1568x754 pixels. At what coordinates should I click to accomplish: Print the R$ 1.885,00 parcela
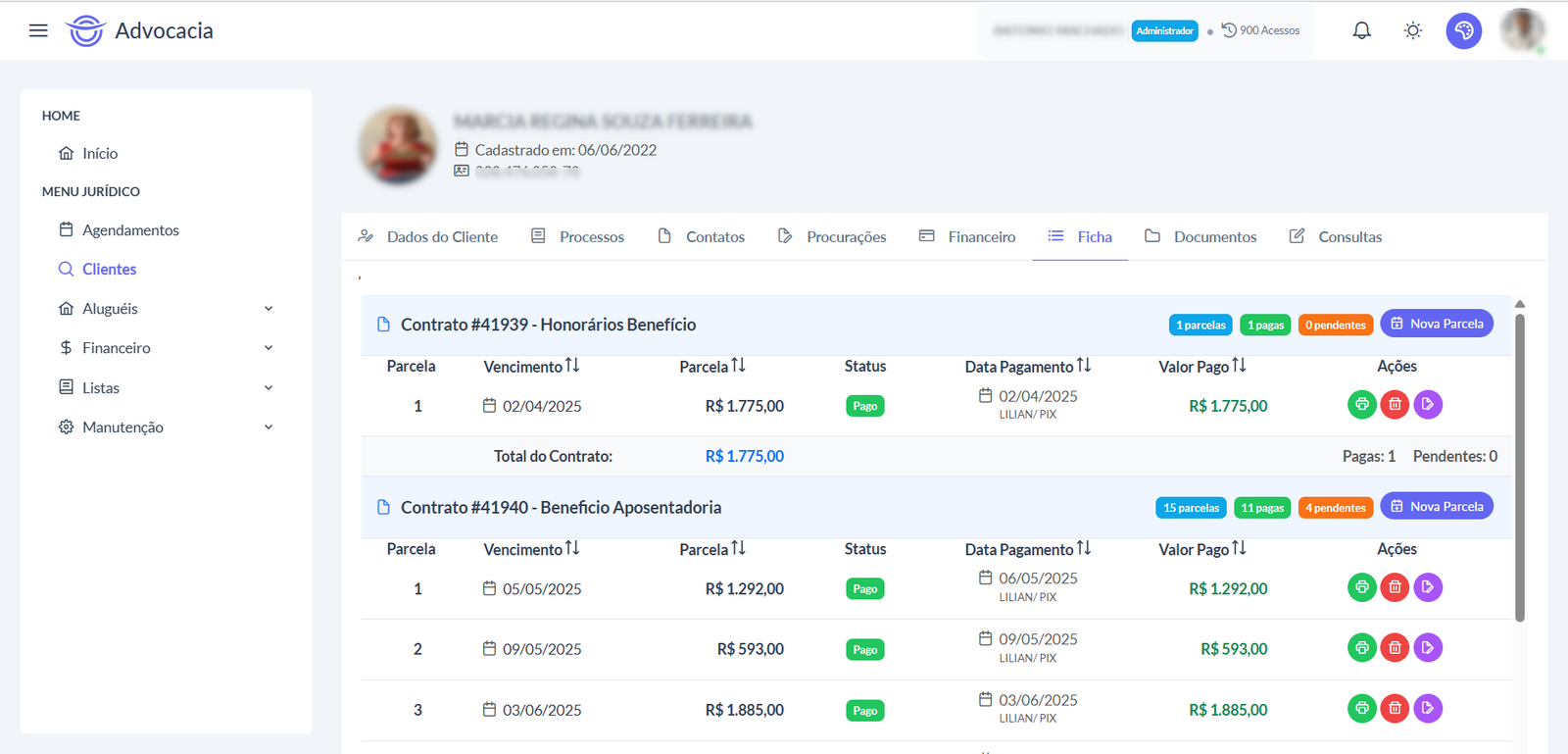(x=1362, y=708)
